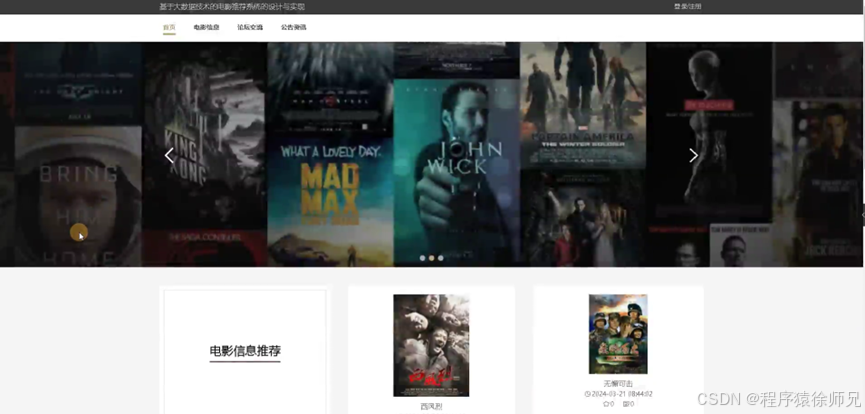Click small side arrow at right edge
Screen dimensions: 865x414
863,215
